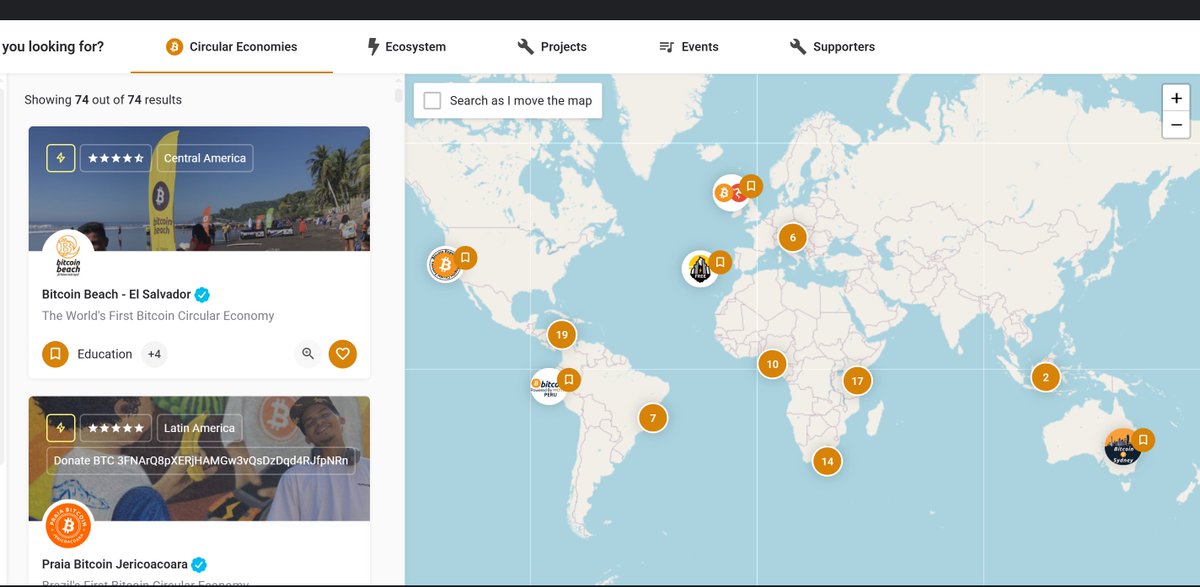Open the Circular Economies tab
This screenshot has height=587, width=1200.
(x=231, y=47)
